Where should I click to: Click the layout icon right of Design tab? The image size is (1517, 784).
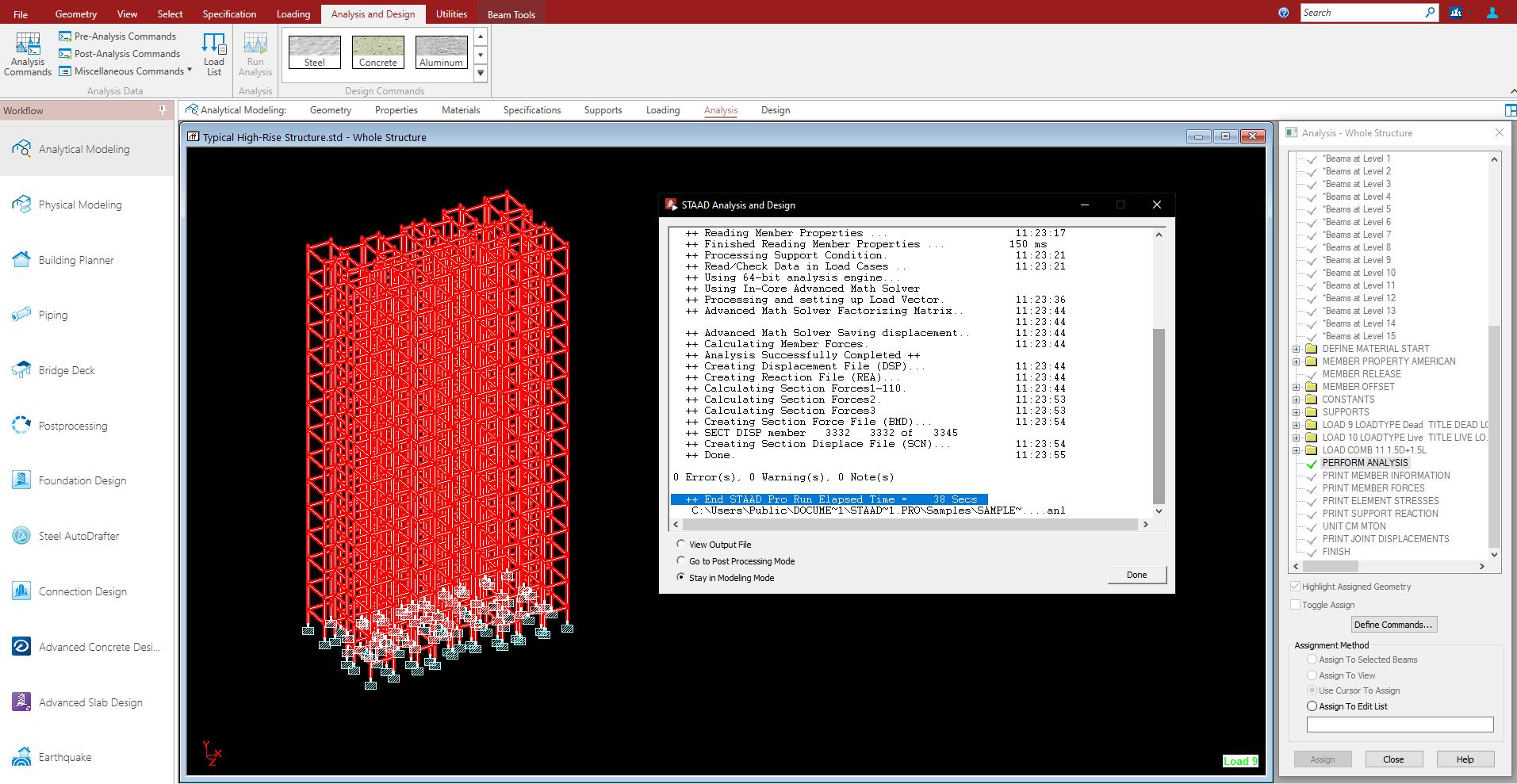[x=1510, y=110]
